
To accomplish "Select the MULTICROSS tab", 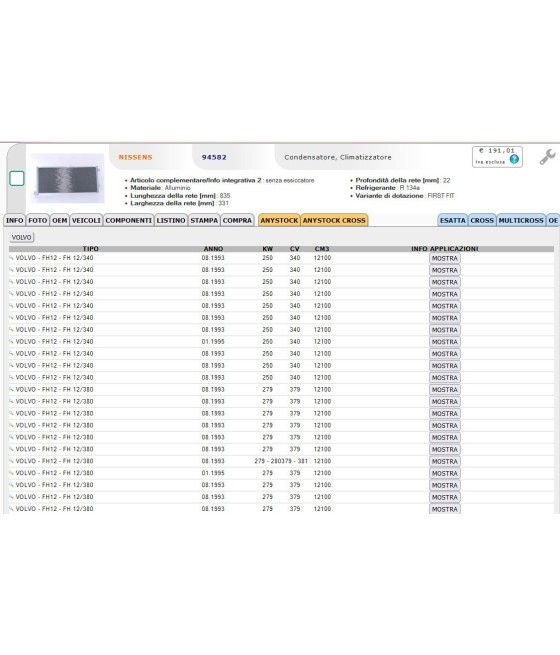I will (521, 220).
